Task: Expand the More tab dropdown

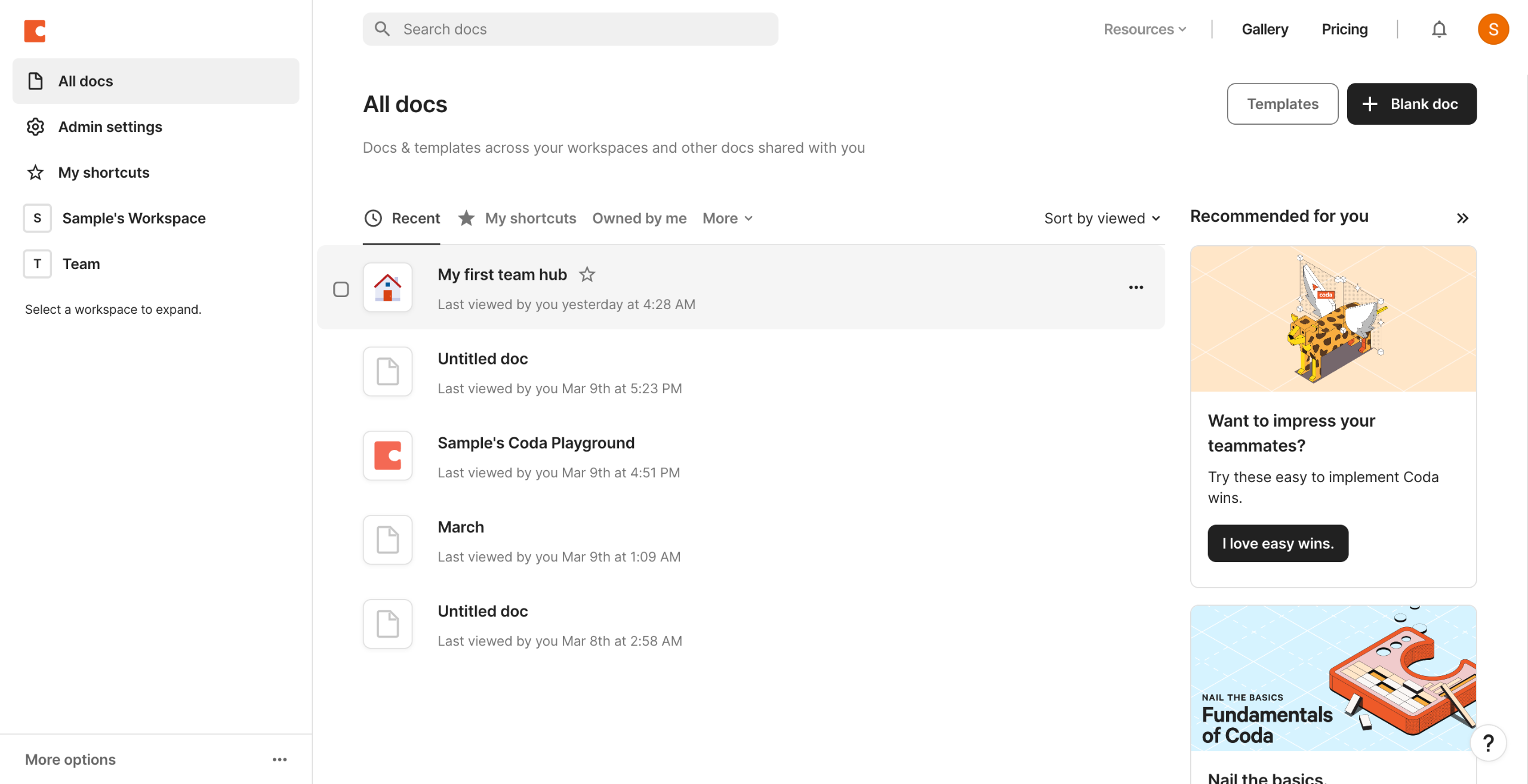Action: point(727,218)
